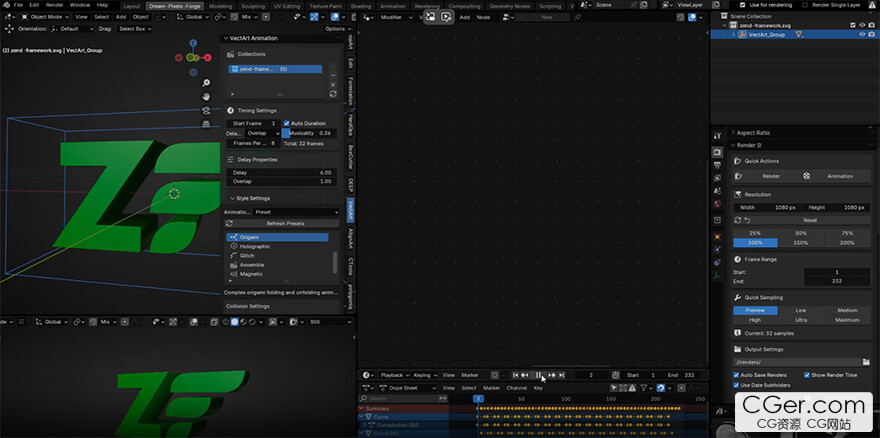Open the World properties globe icon
Screen dimensions: 880x438
coord(718,204)
